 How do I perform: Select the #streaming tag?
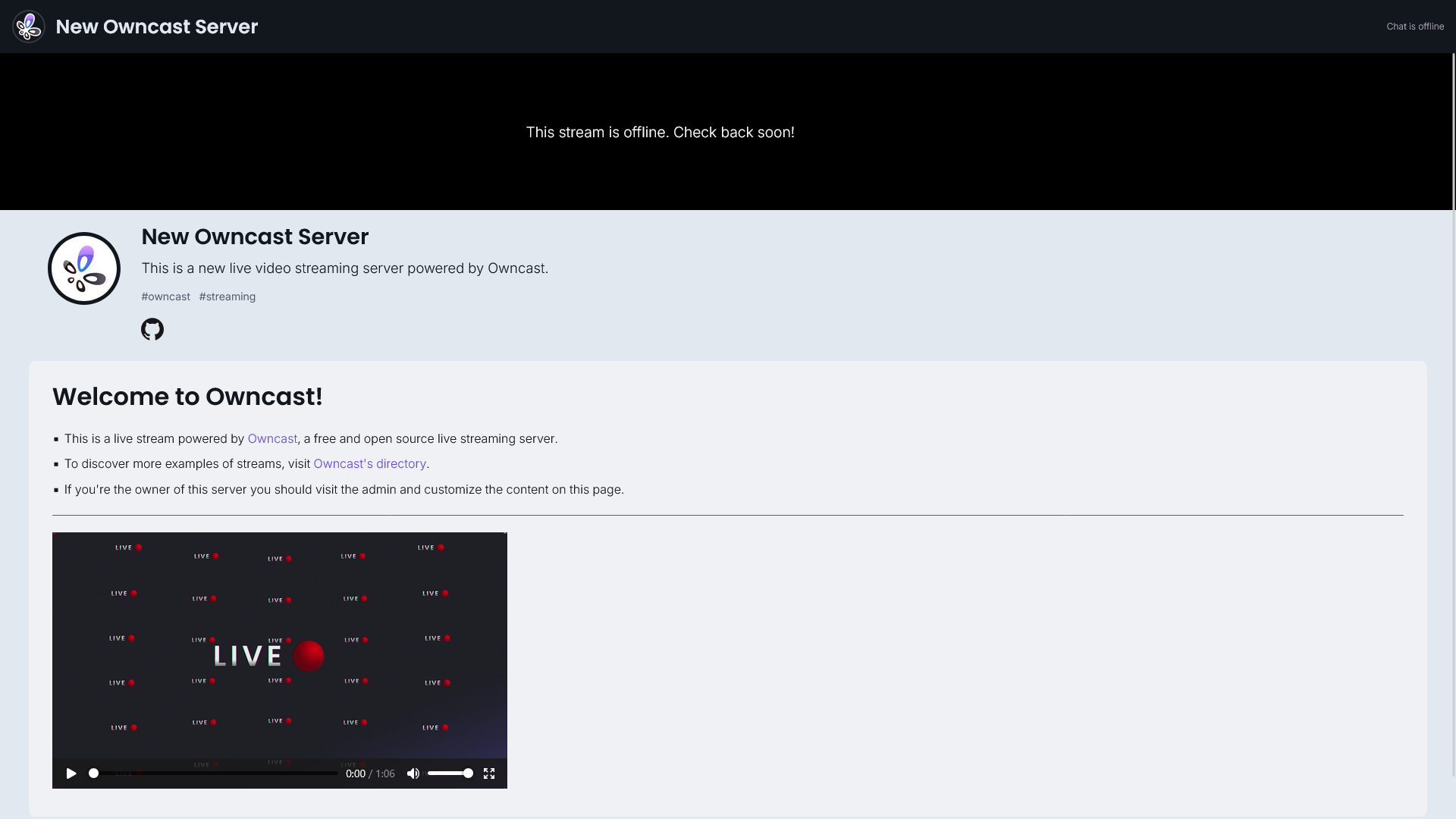(227, 297)
